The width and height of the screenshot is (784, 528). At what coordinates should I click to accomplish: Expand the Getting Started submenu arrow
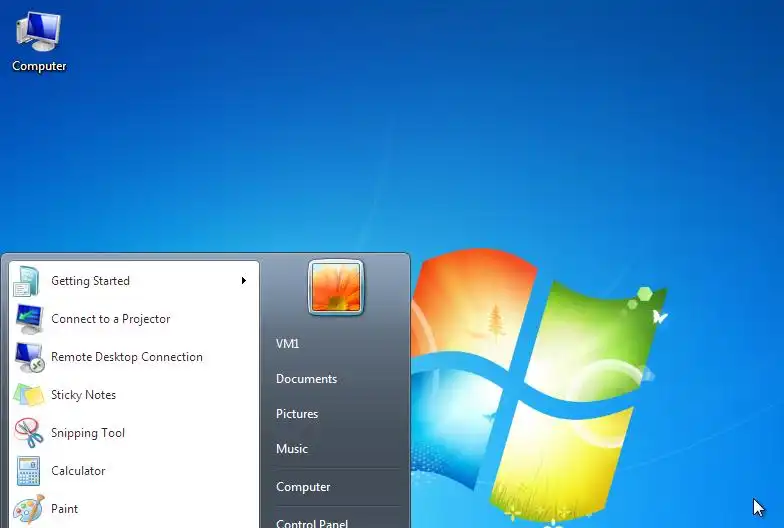tap(244, 280)
